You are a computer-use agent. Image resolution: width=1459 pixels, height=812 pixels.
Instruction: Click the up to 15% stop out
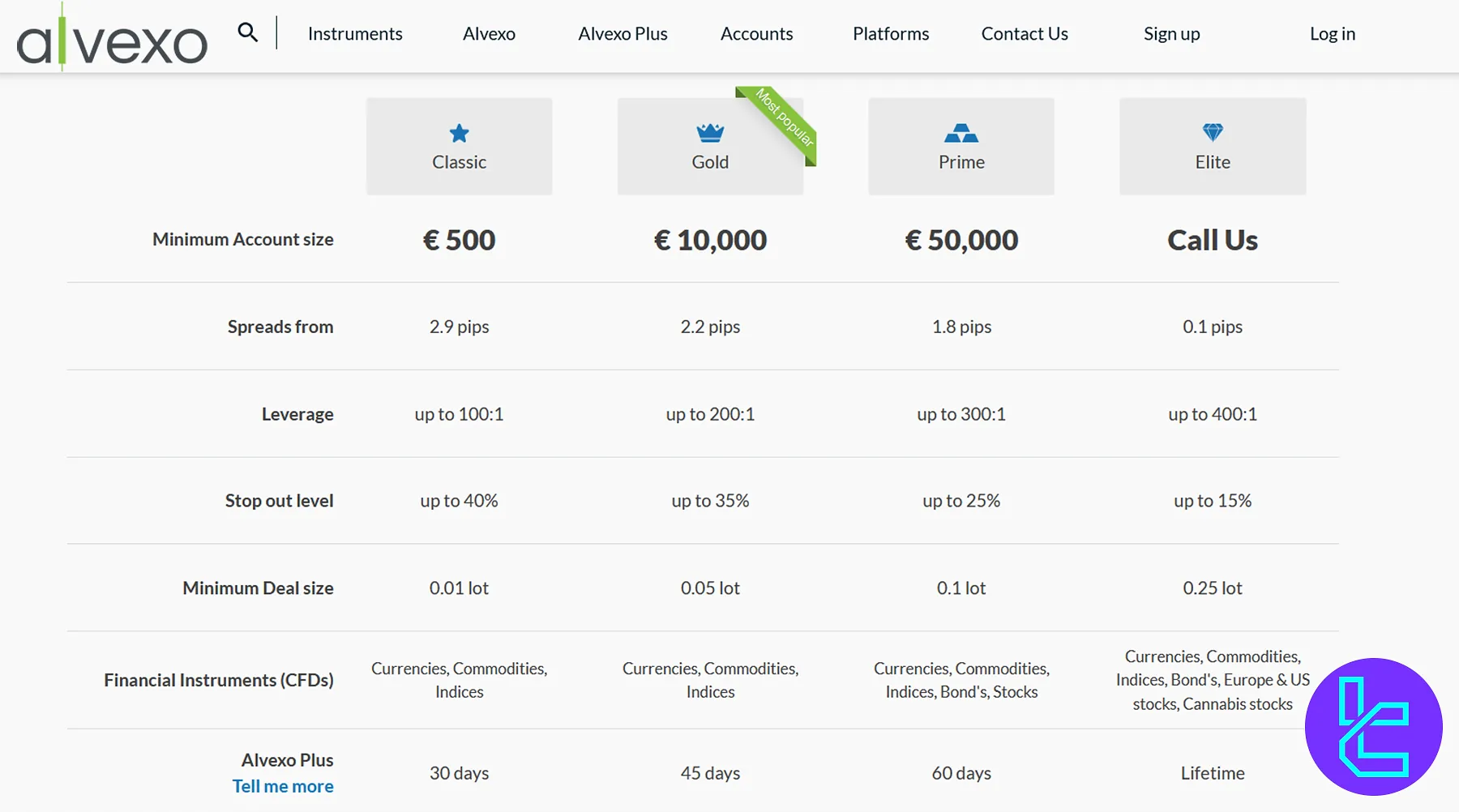[1213, 501]
